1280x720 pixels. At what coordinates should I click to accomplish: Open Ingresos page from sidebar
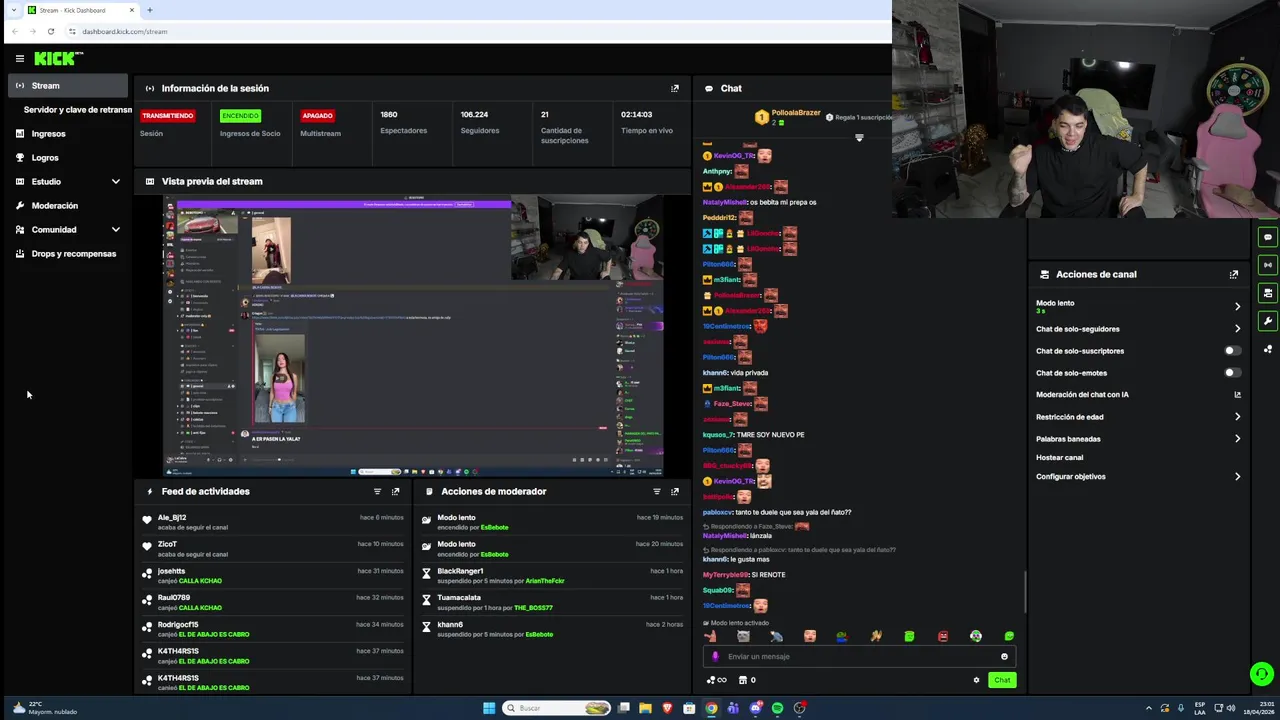tap(49, 134)
